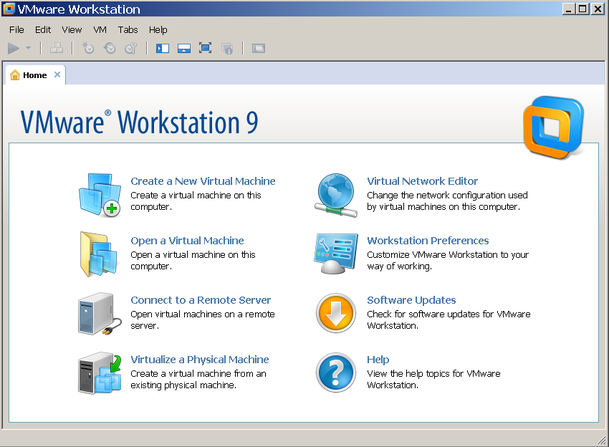Open the View menu
The height and width of the screenshot is (447, 609).
71,30
